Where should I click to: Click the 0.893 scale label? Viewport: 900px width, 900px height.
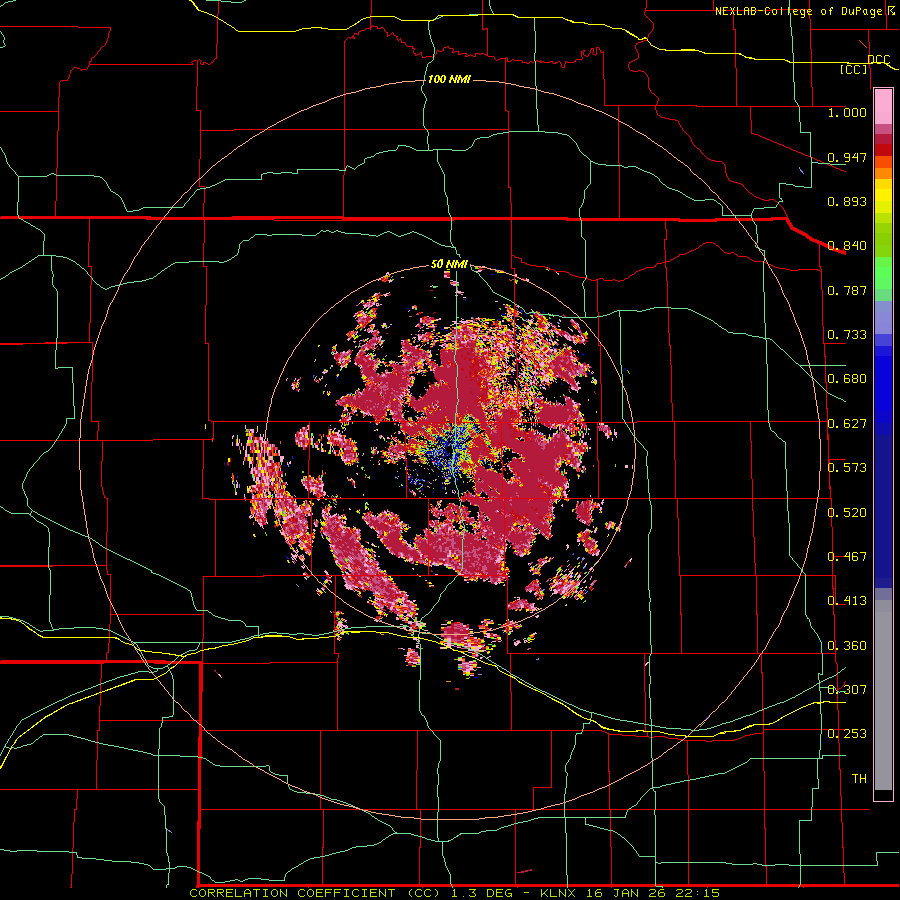click(x=847, y=201)
